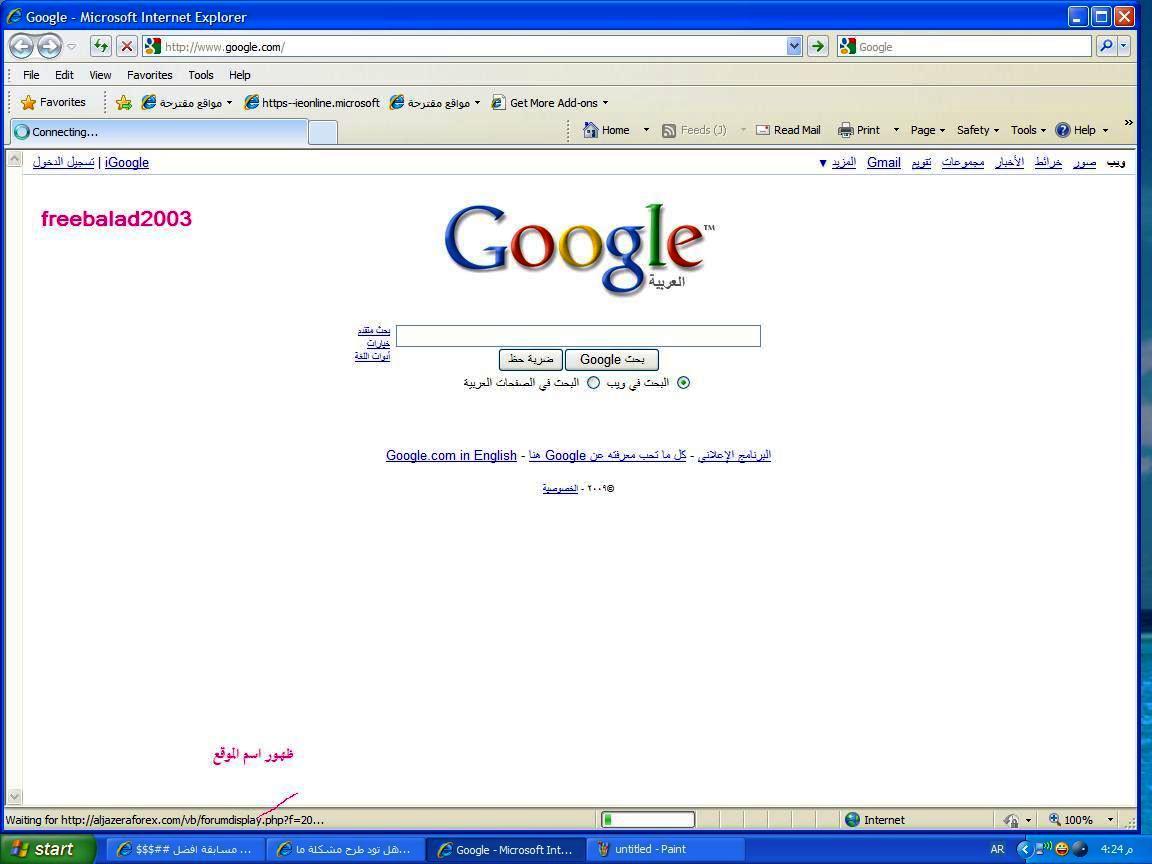This screenshot has width=1152, height=864.
Task: Open the Safety dropdown menu
Action: (x=977, y=130)
